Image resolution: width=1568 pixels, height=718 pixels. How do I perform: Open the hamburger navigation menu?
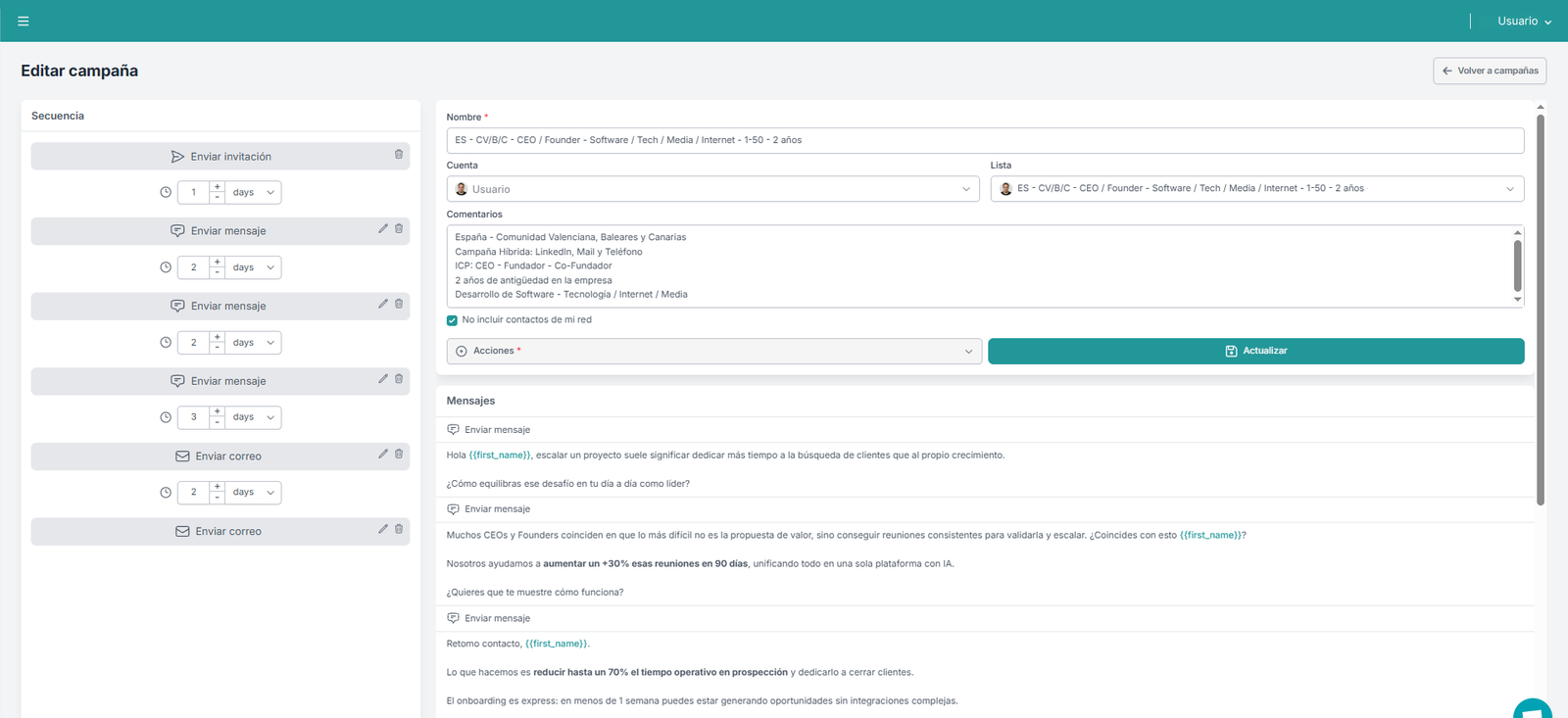[x=24, y=21]
